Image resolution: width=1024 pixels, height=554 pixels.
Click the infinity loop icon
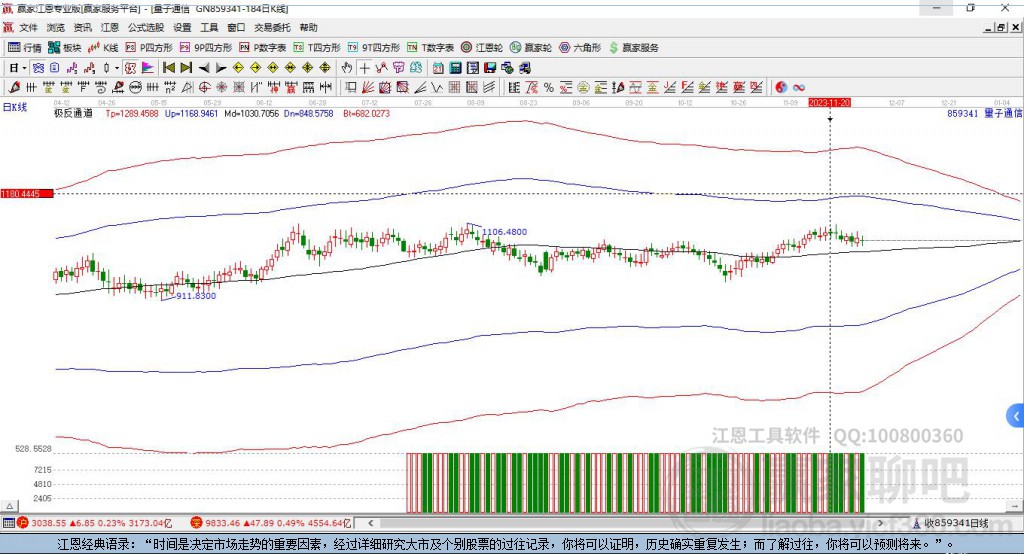799,88
